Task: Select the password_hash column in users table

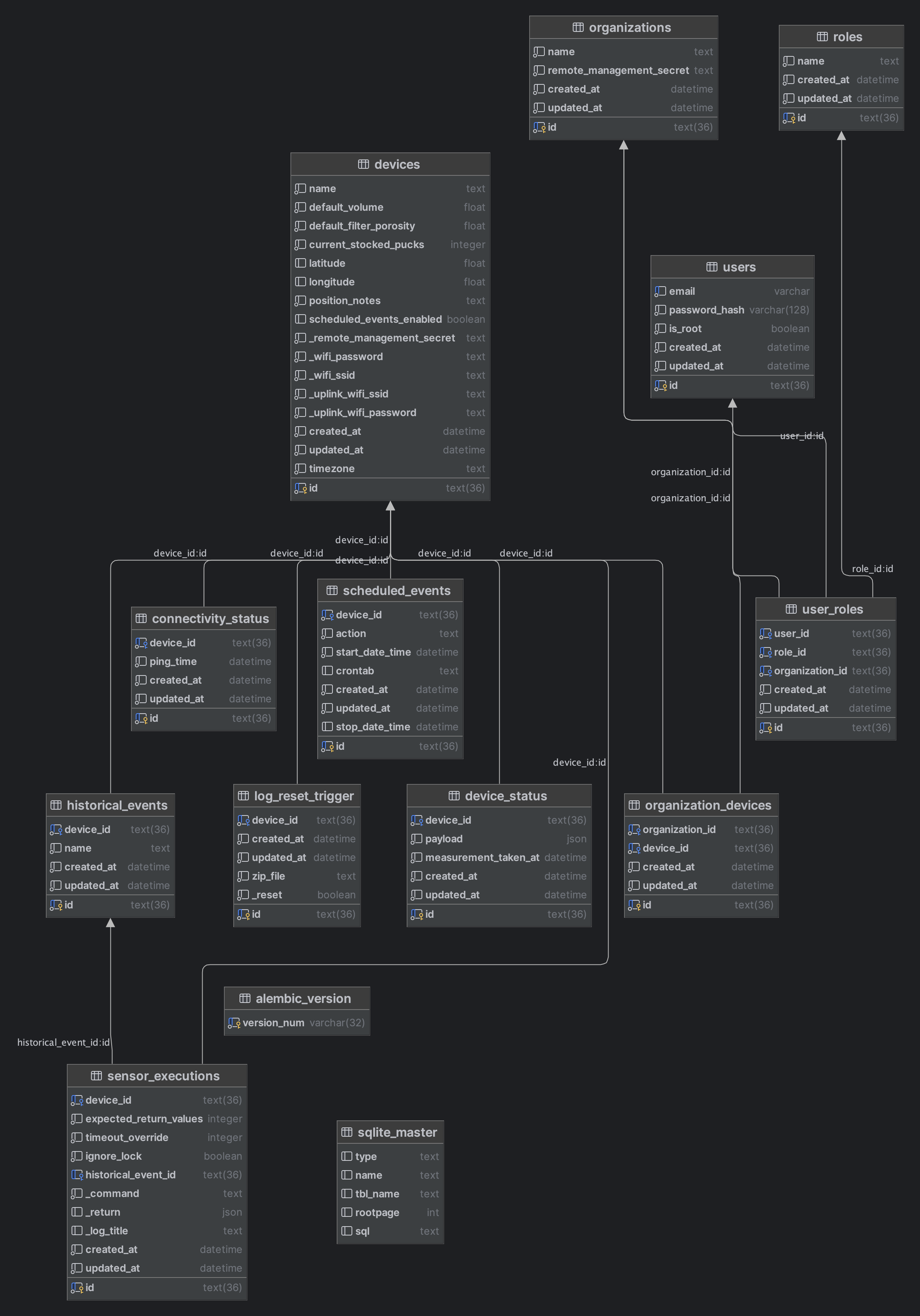Action: tap(706, 310)
